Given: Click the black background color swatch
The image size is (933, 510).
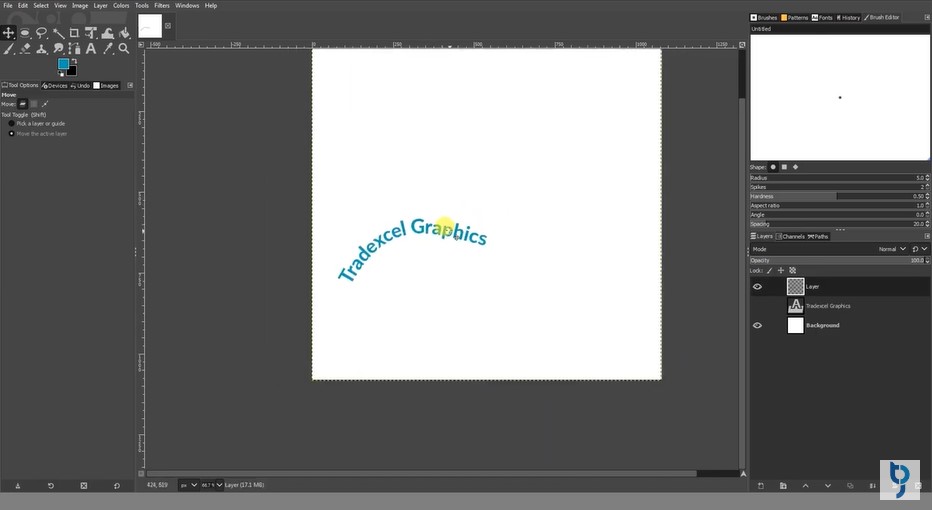Looking at the screenshot, I should (x=72, y=71).
